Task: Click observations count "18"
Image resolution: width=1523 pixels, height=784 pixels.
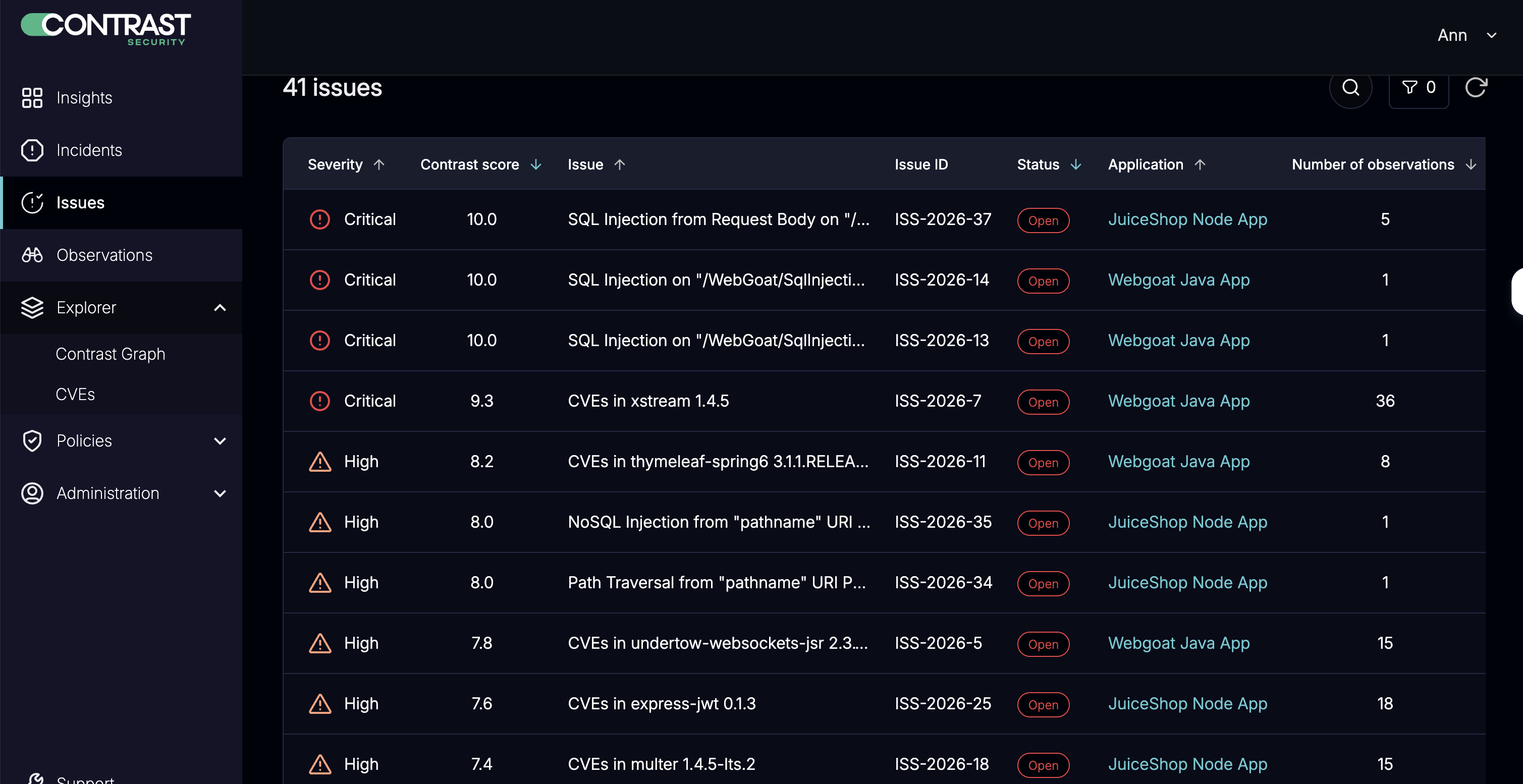Action: click(1385, 704)
